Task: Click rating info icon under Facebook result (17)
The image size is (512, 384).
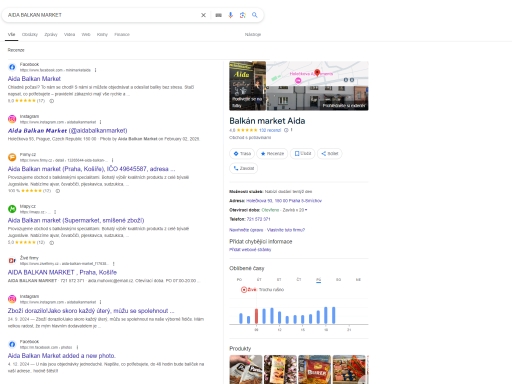Action: click(52, 101)
